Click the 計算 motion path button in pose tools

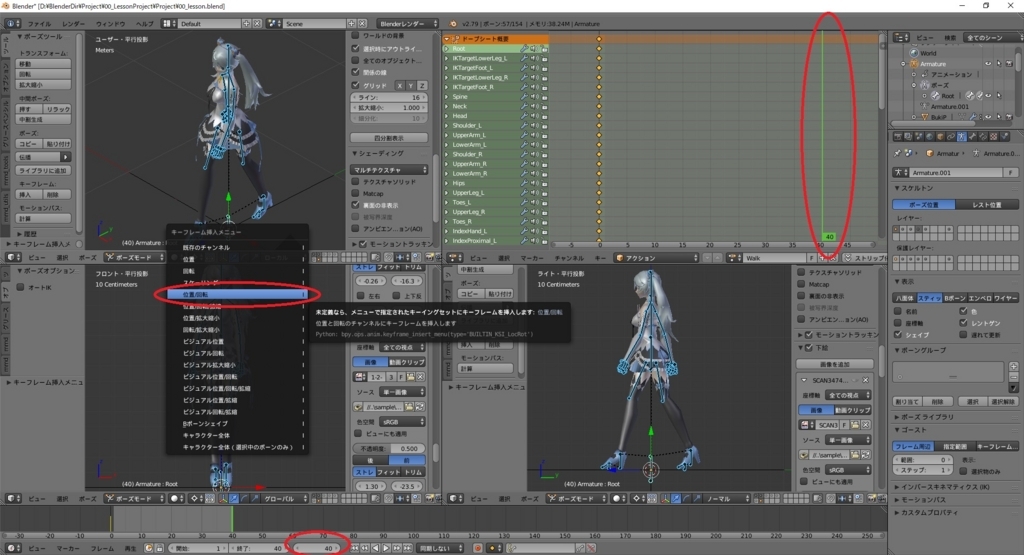[43, 219]
